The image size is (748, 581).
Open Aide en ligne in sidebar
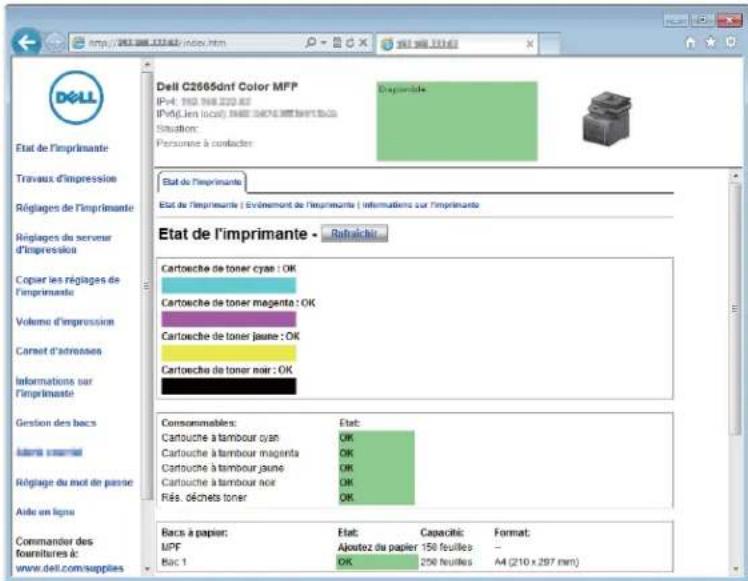[x=45, y=512]
